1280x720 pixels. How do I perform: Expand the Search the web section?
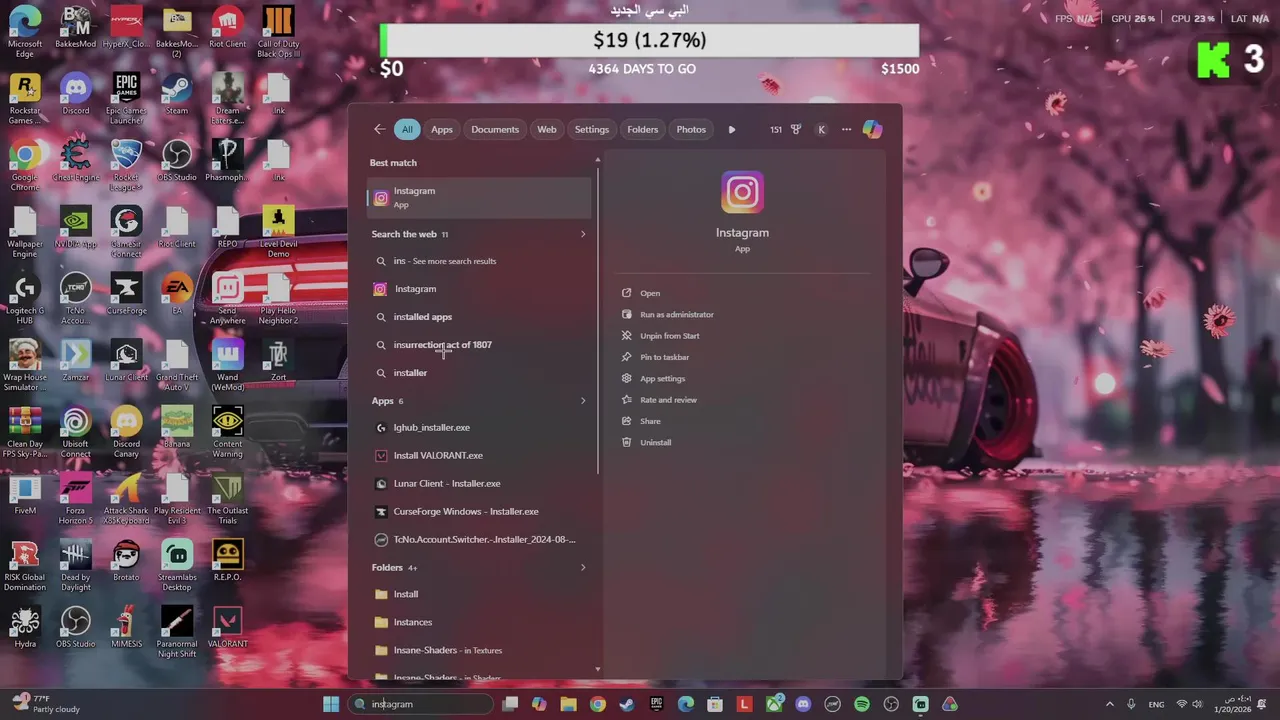click(583, 234)
